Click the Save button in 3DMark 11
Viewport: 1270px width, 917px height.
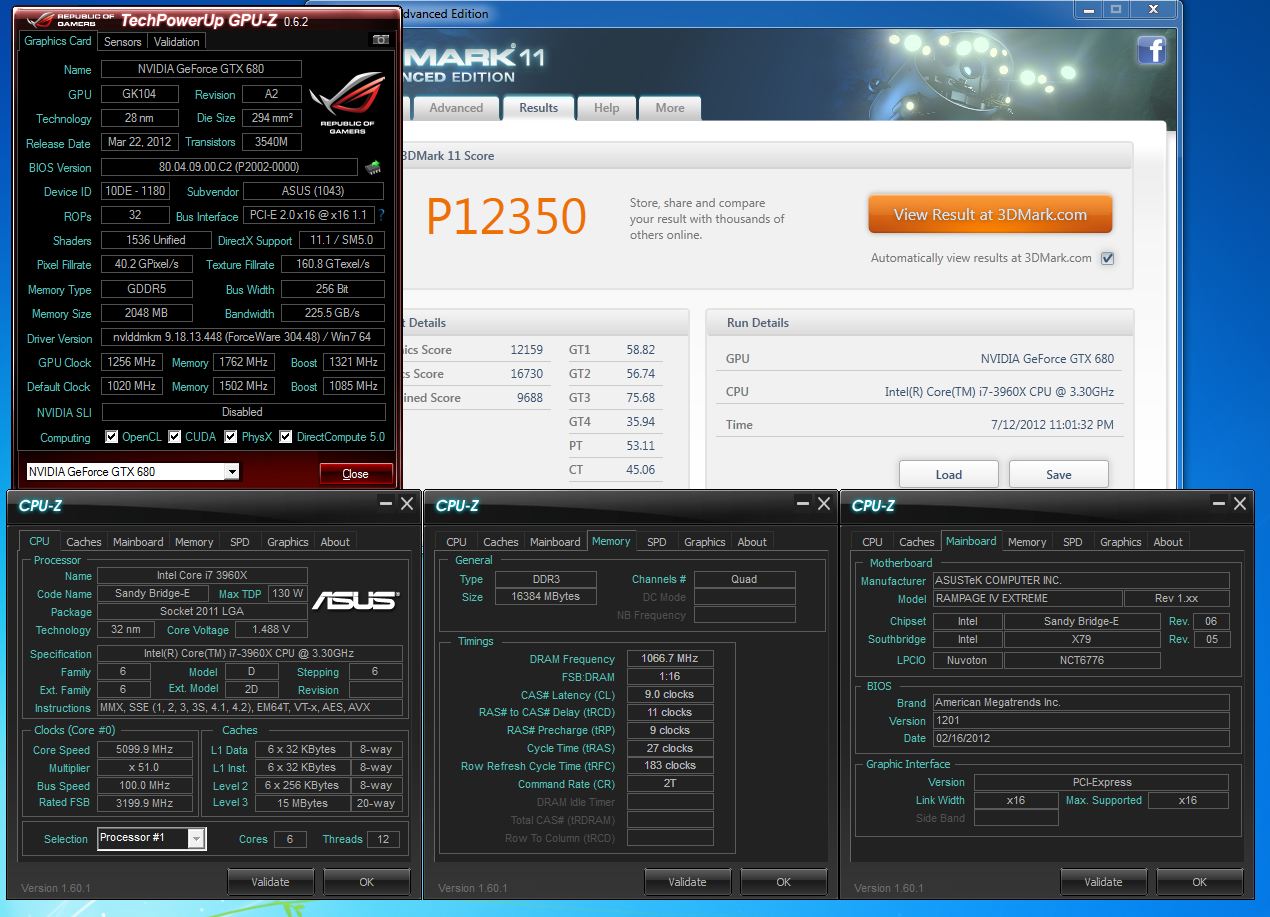pyautogui.click(x=1059, y=474)
